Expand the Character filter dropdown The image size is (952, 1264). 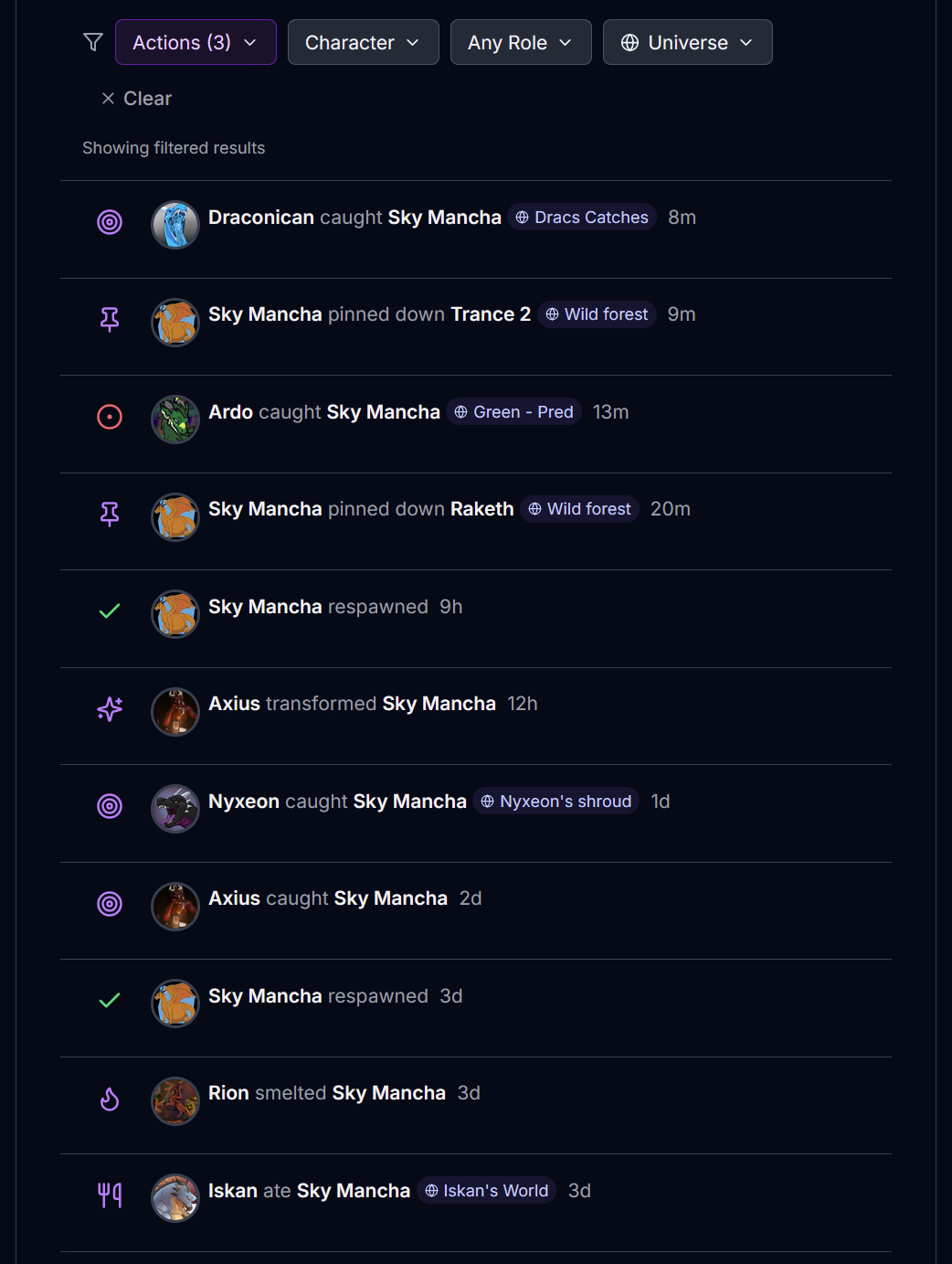pyautogui.click(x=363, y=42)
